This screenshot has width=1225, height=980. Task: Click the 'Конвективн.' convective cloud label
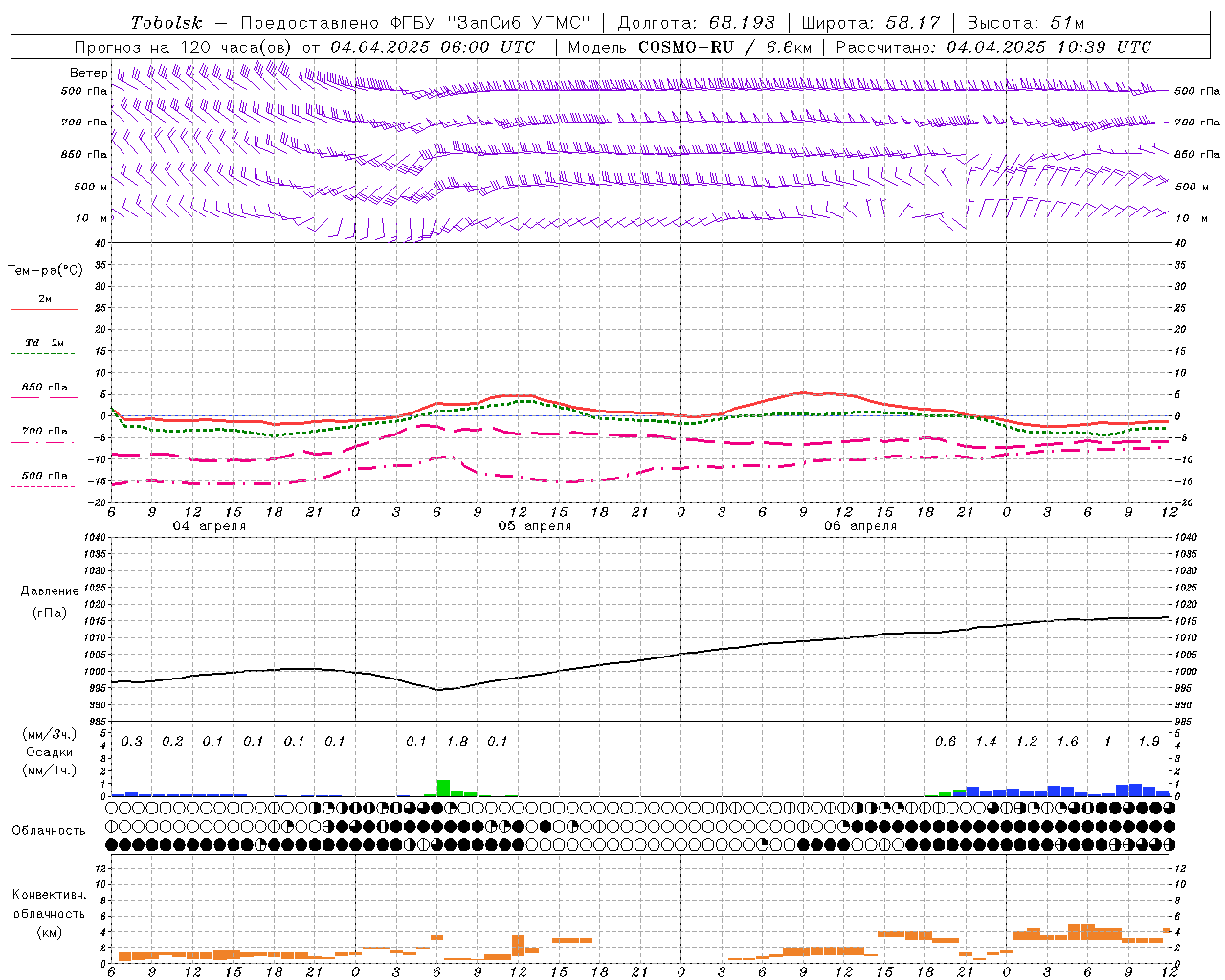[x=49, y=896]
